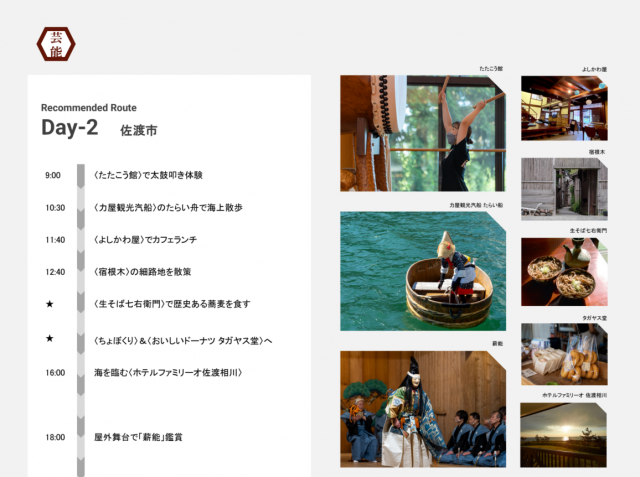Click the timeline arrow at 9:00
Image resolution: width=640 pixels, height=477 pixels.
click(81, 176)
